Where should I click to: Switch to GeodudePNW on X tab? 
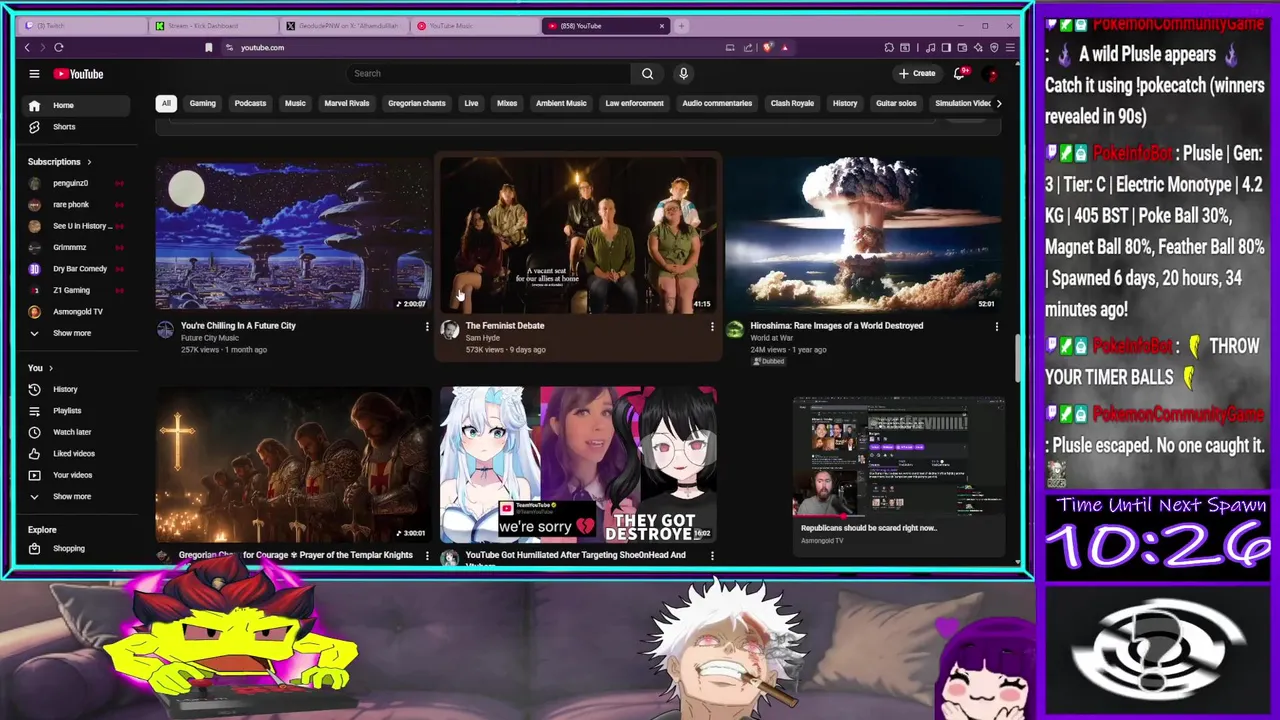click(347, 26)
